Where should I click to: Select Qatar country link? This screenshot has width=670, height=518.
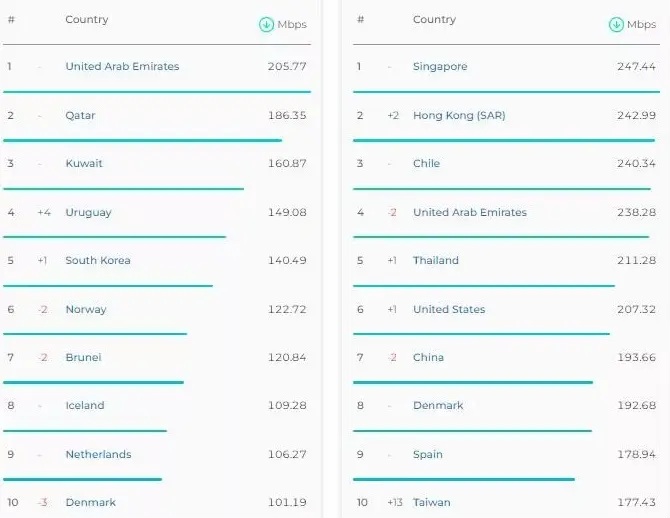click(80, 116)
